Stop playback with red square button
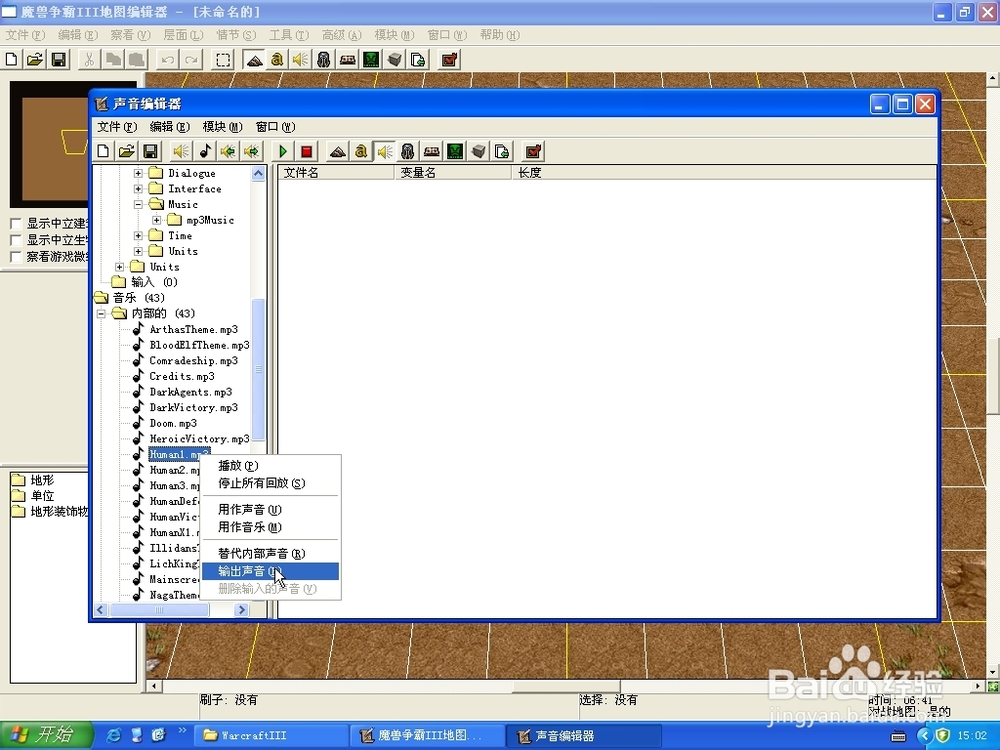 pos(306,151)
